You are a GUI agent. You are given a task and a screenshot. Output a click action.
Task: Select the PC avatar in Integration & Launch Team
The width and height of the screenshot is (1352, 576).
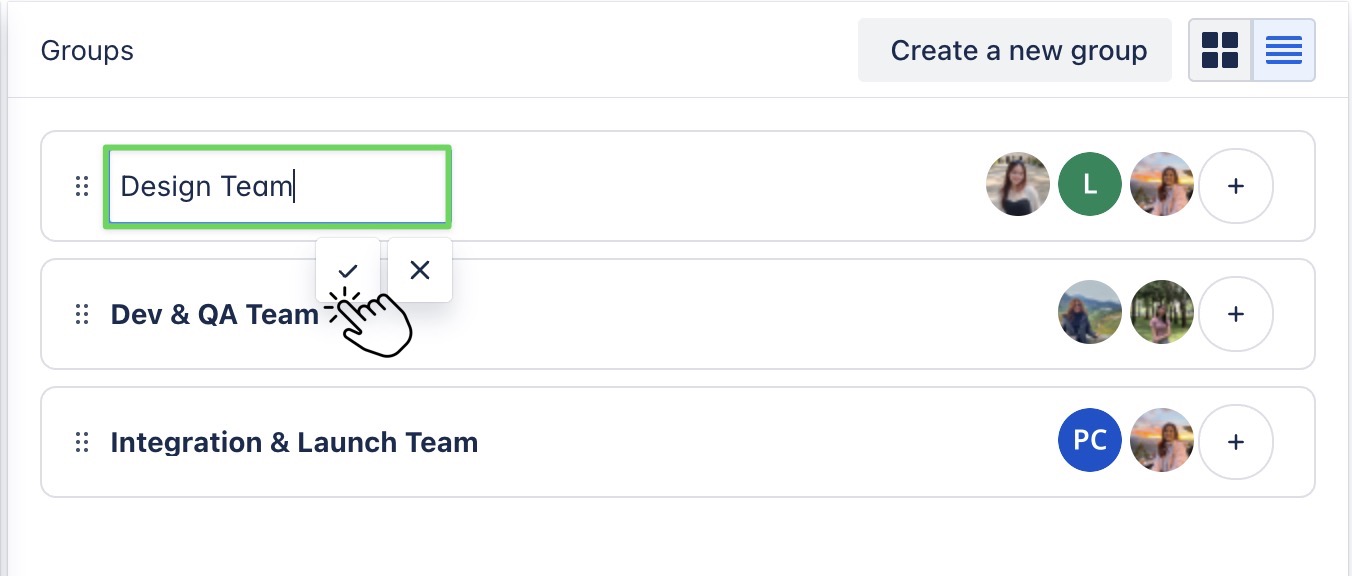[1090, 440]
